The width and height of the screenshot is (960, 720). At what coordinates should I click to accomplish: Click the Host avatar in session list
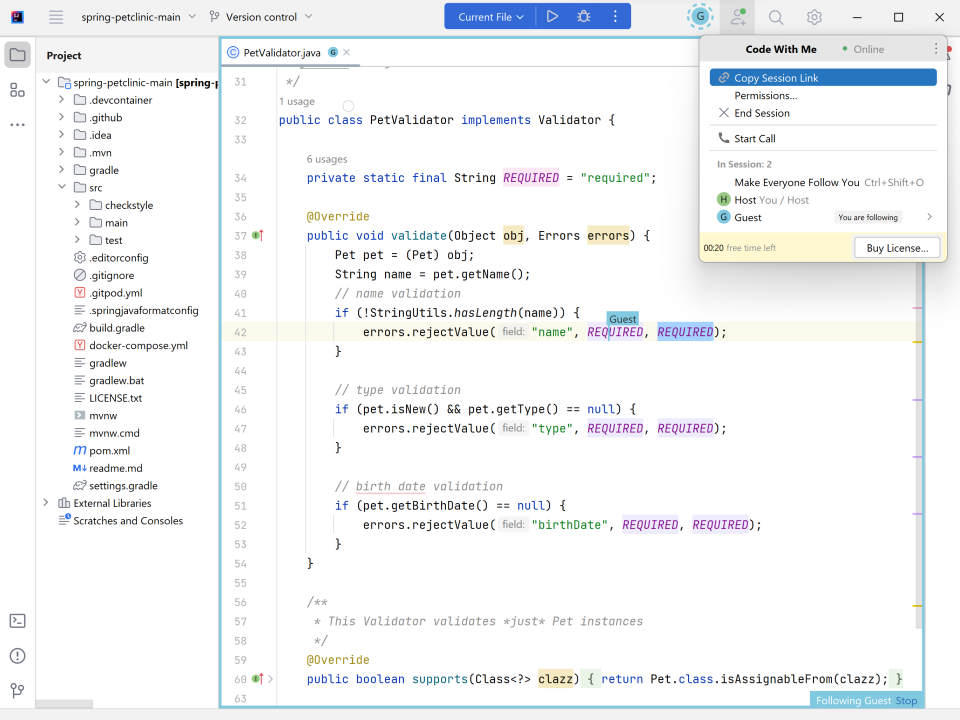click(724, 200)
